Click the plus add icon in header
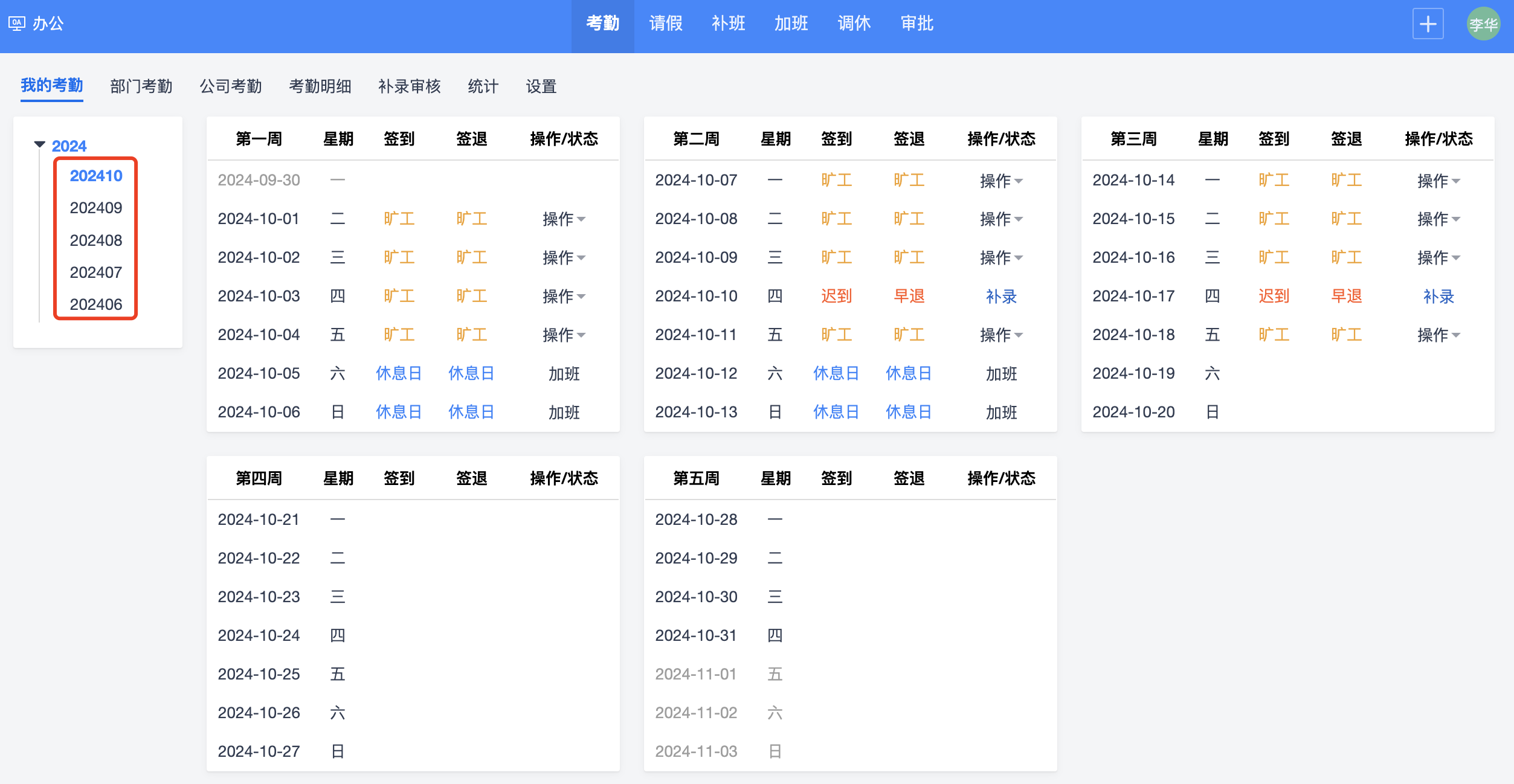Image resolution: width=1514 pixels, height=784 pixels. point(1428,24)
